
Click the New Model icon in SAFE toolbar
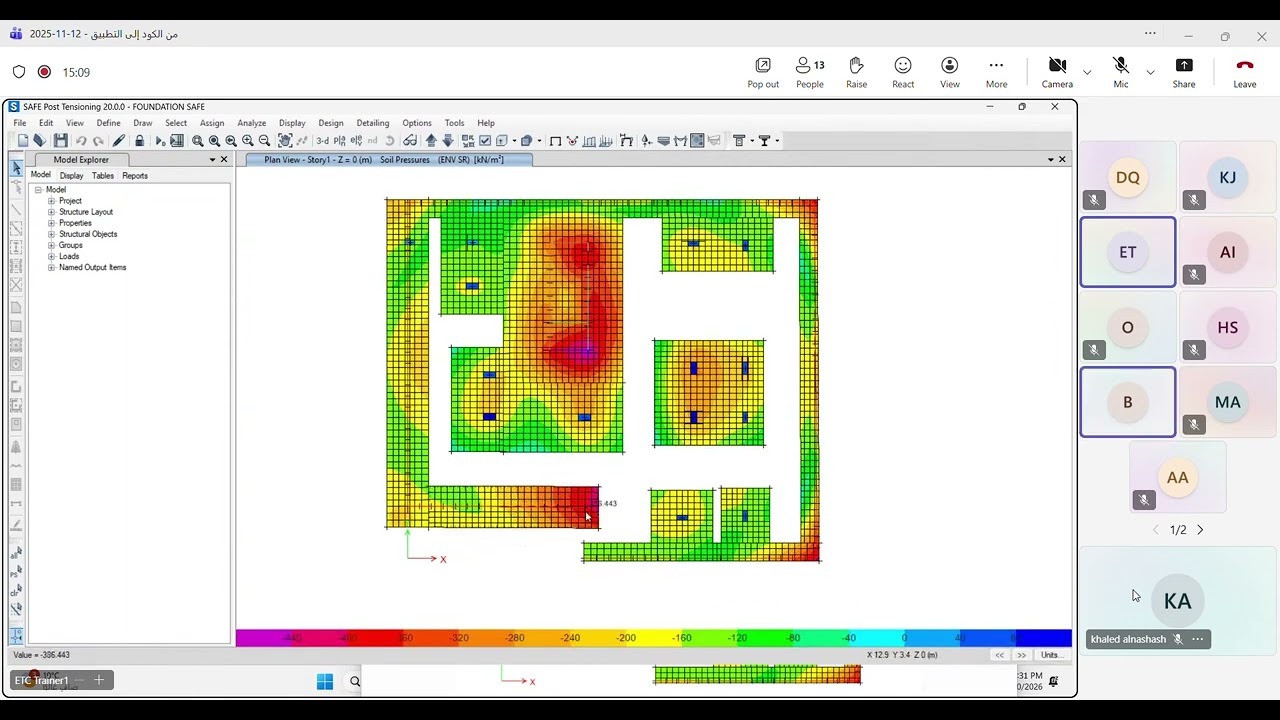coord(22,141)
